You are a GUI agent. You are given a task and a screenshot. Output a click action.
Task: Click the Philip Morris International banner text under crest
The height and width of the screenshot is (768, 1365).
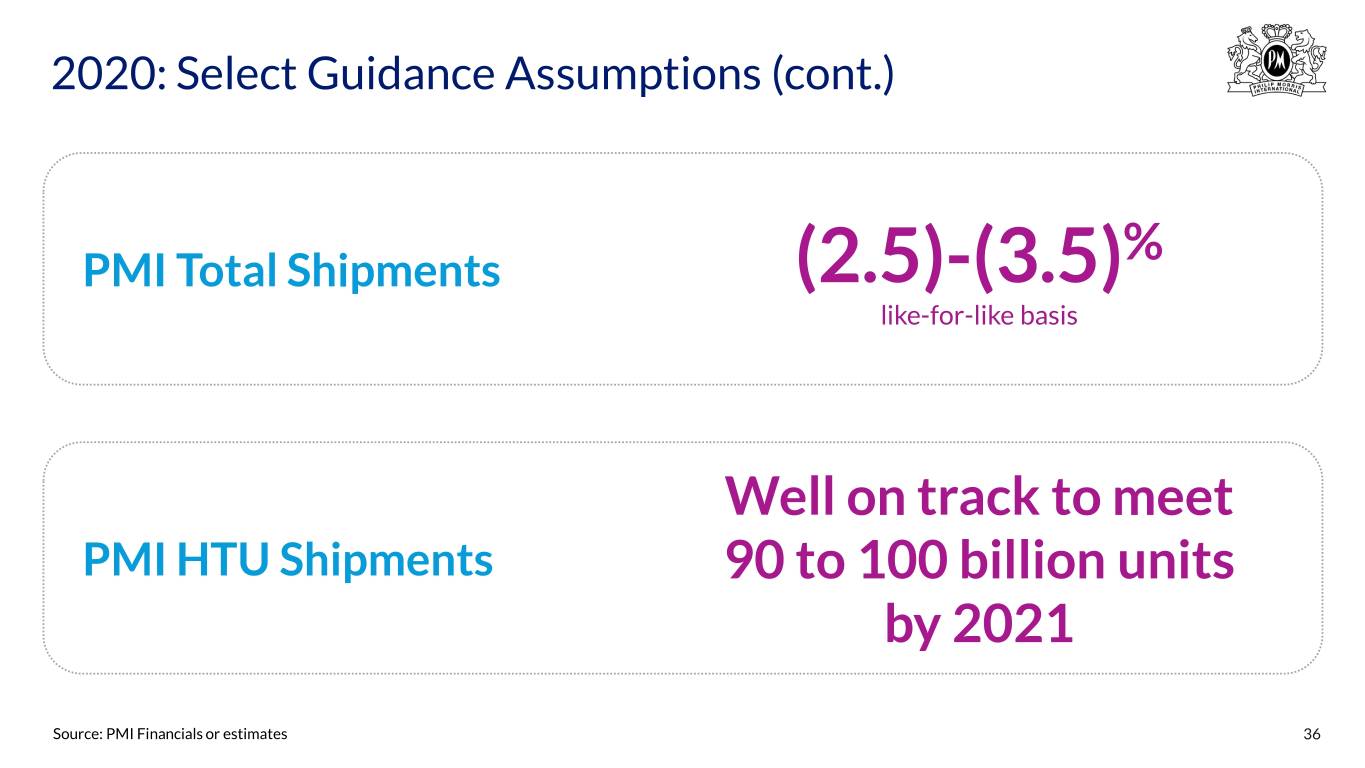click(1276, 86)
